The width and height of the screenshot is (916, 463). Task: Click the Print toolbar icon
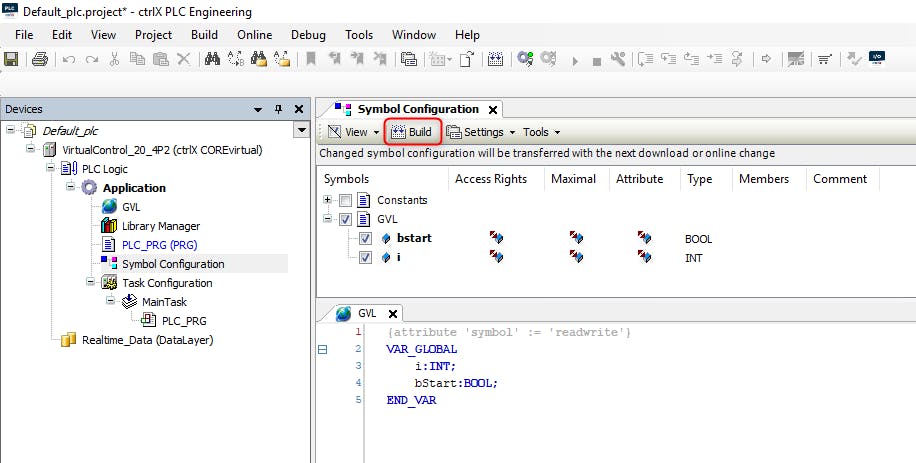pos(39,59)
